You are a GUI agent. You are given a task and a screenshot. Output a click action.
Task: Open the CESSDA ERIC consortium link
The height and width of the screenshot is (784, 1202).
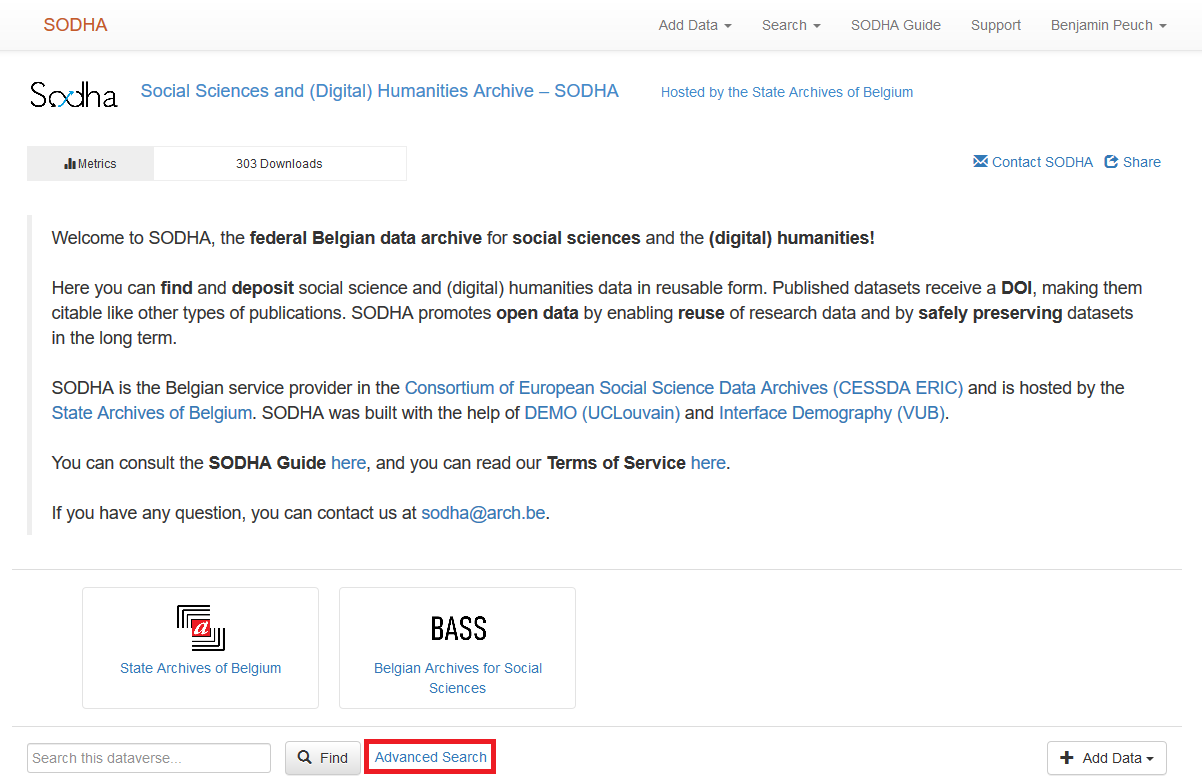point(684,387)
